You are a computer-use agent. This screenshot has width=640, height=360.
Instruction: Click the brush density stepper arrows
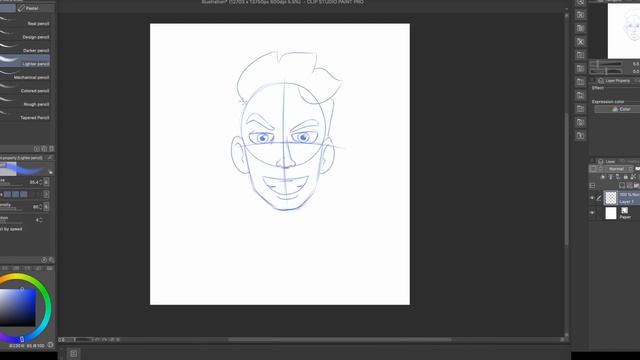coord(40,207)
